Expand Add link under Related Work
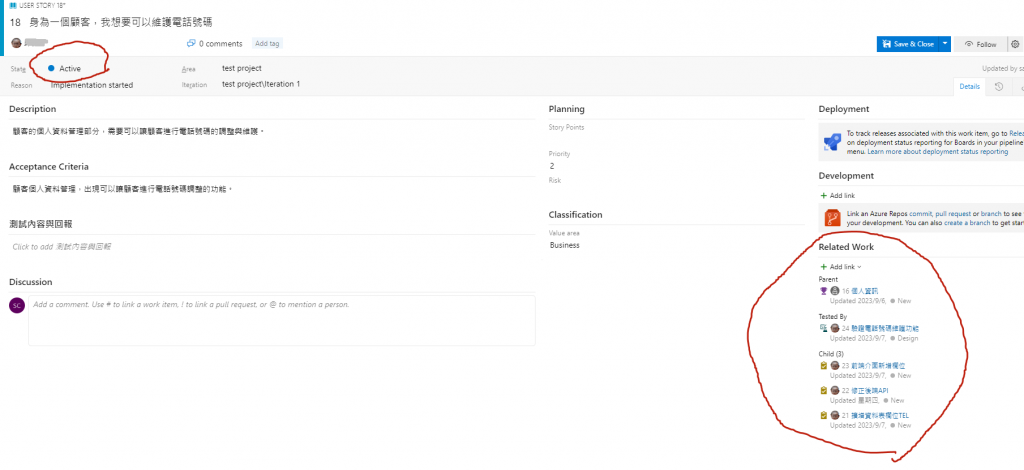This screenshot has width=1024, height=470. point(840,267)
